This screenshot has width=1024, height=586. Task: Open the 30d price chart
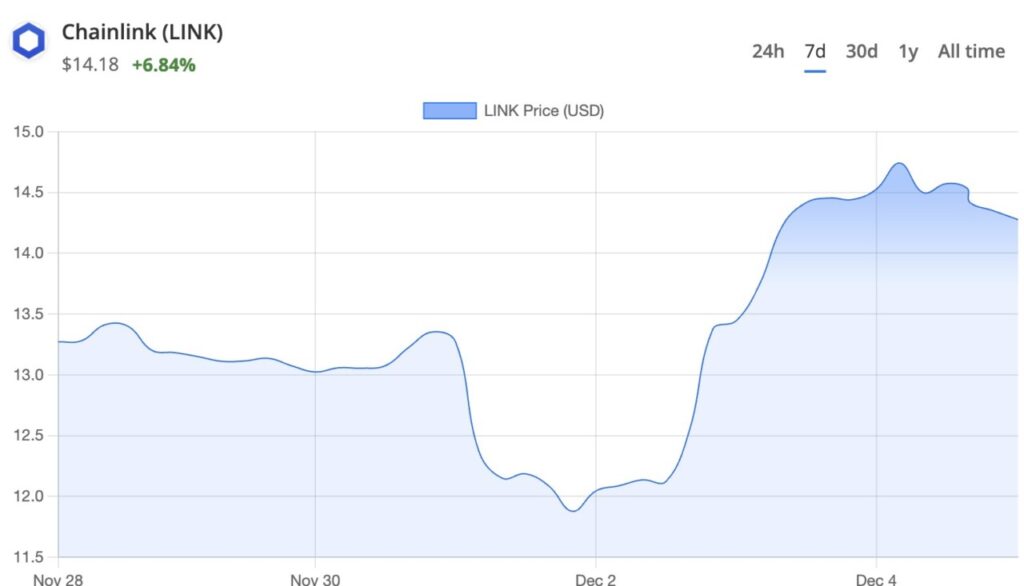tap(859, 51)
